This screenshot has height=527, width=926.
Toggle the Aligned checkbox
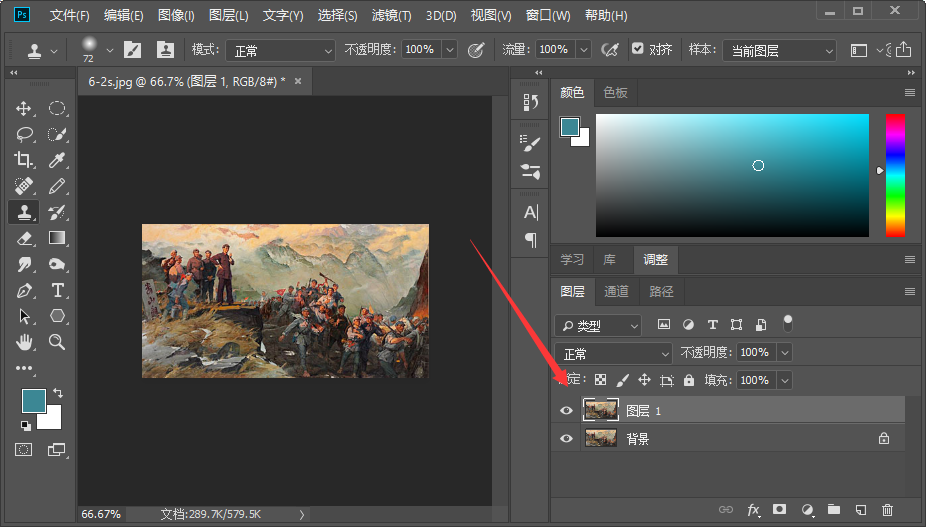(x=638, y=49)
